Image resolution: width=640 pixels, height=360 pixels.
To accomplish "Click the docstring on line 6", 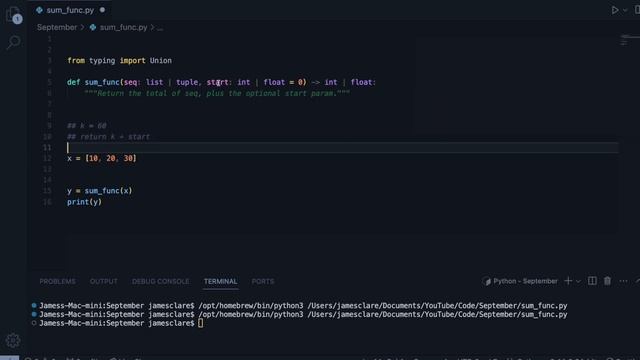I will coord(217,93).
